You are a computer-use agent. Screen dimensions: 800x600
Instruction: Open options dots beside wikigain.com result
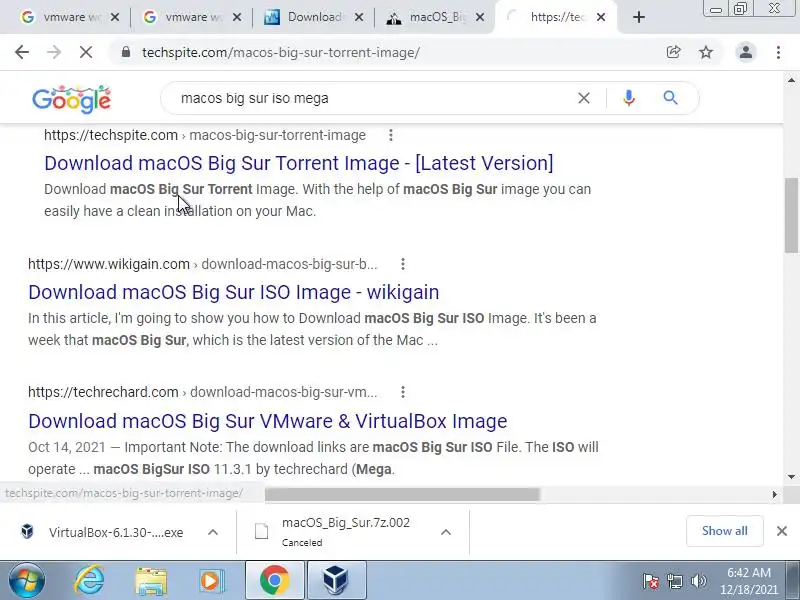[x=403, y=264]
